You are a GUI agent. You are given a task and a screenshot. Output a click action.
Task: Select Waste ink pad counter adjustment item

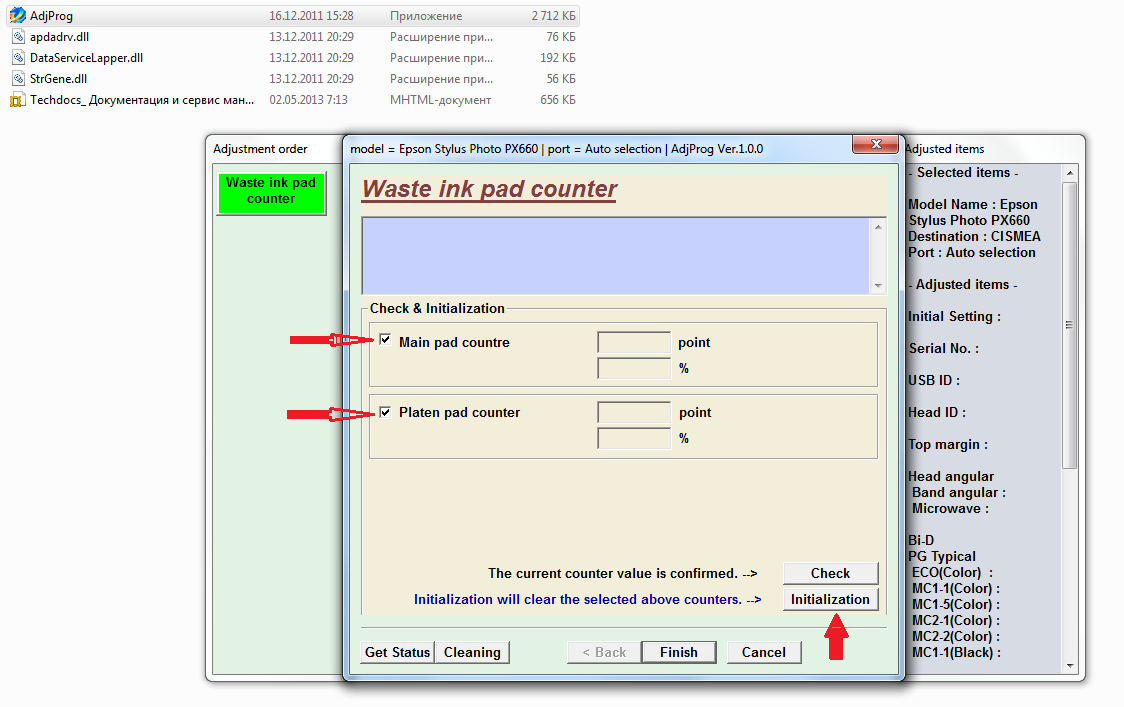tap(271, 192)
